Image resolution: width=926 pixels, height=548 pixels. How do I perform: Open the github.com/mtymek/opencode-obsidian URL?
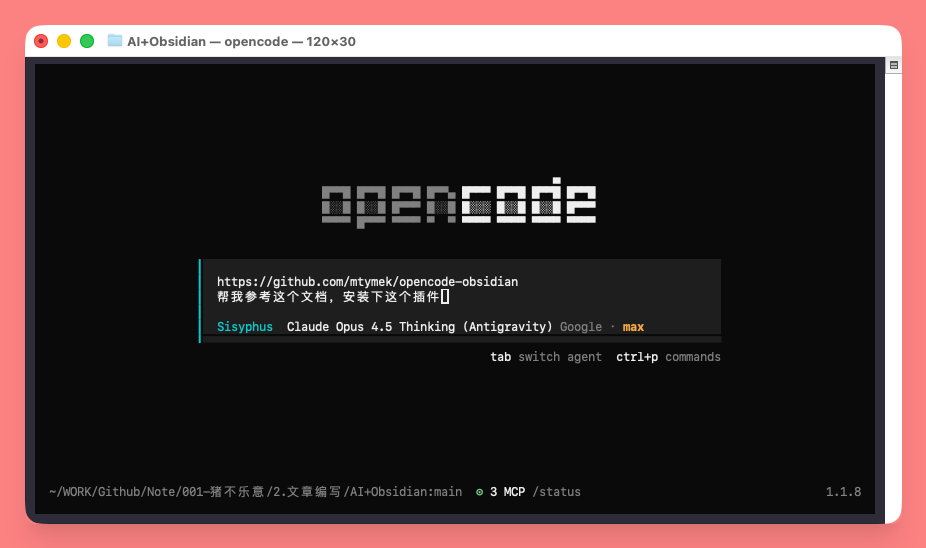367,282
